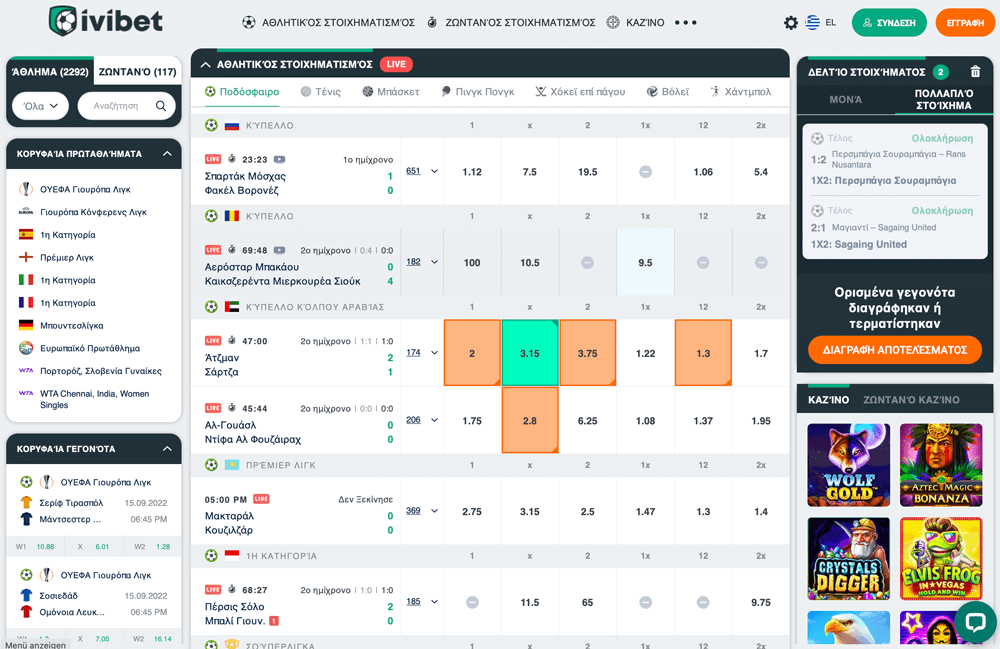Collapse ΚΟΡΥΦΑΊΑ ΠΡΩΤΑΘΛΉΜΑΤΑ panel
This screenshot has width=1000, height=649.
[x=167, y=154]
